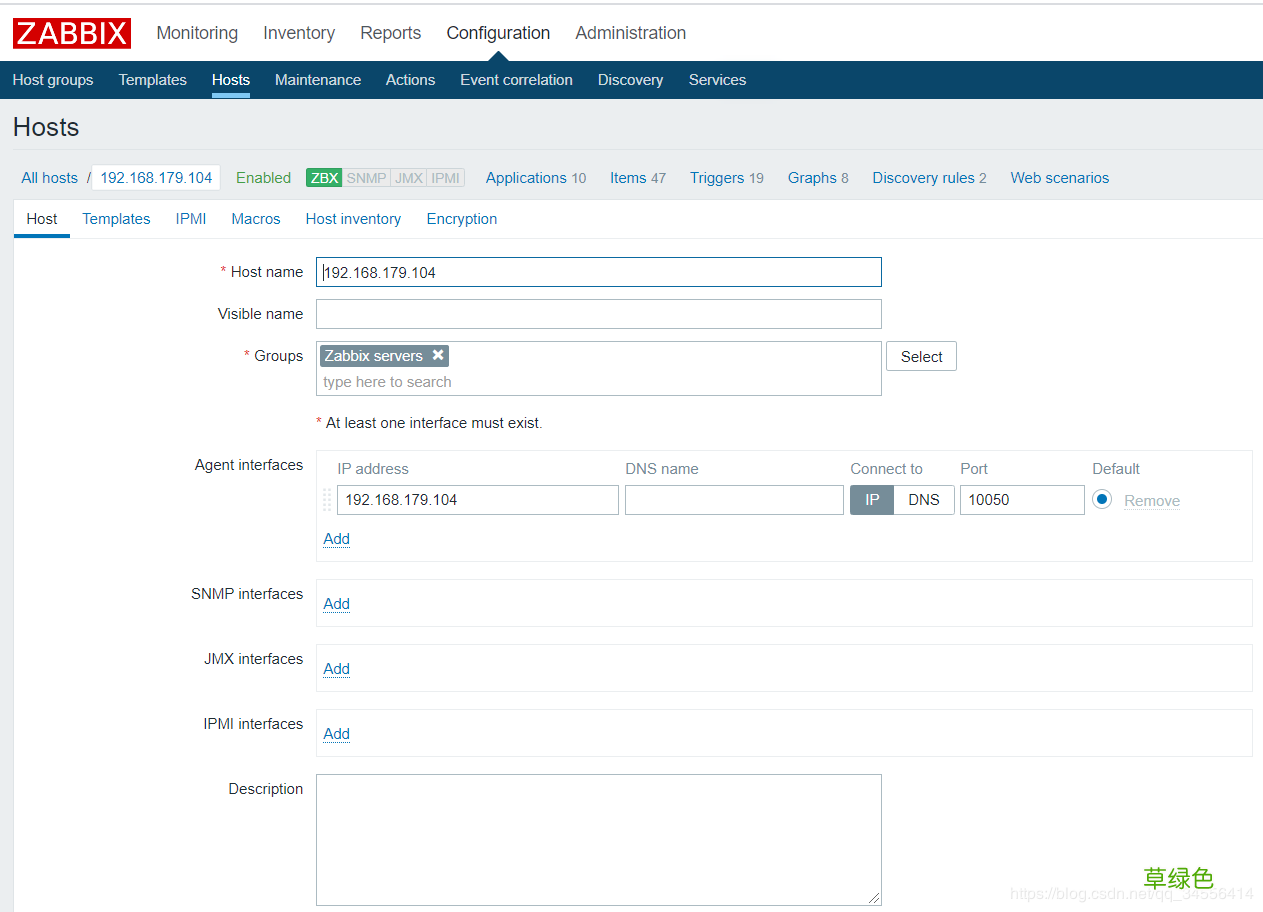Switch to the Host inventory tab
The height and width of the screenshot is (912, 1263).
pyautogui.click(x=353, y=219)
